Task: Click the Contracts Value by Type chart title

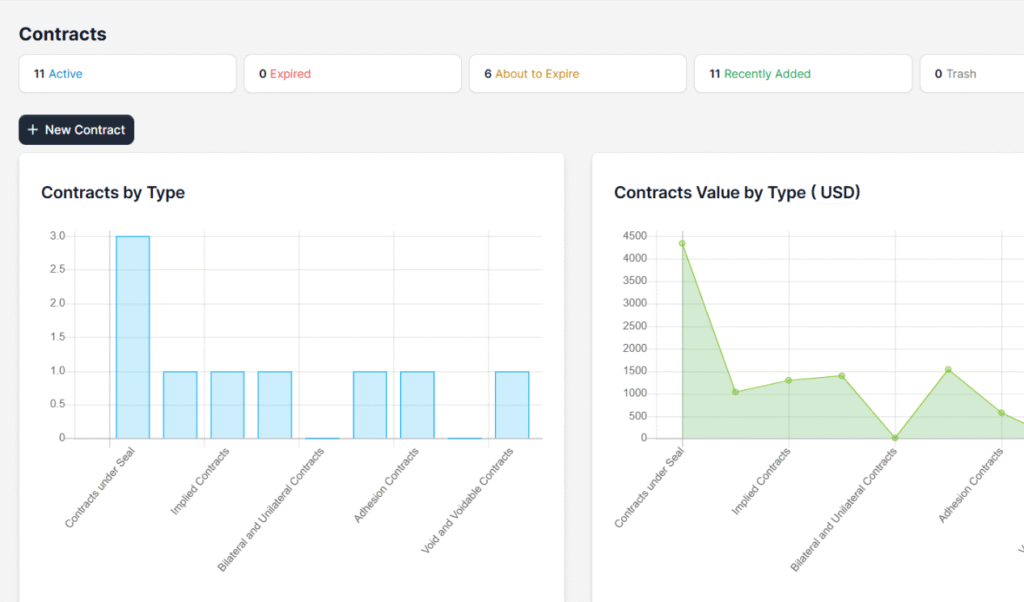Action: (737, 193)
